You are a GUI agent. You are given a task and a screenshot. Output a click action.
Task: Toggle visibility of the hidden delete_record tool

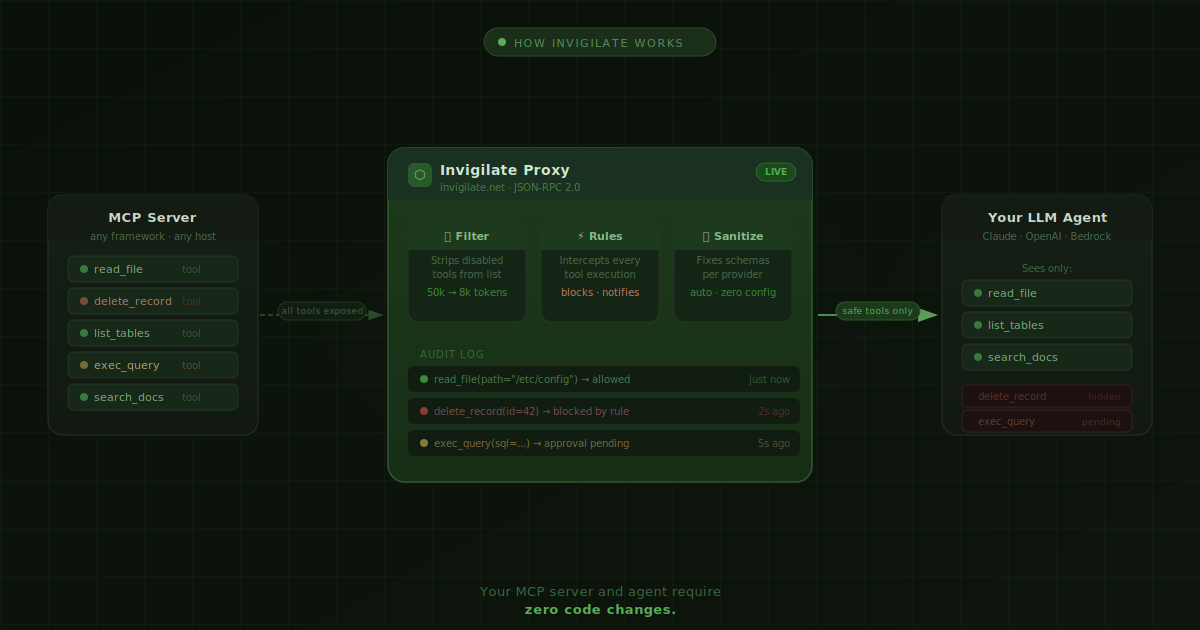click(x=1046, y=396)
